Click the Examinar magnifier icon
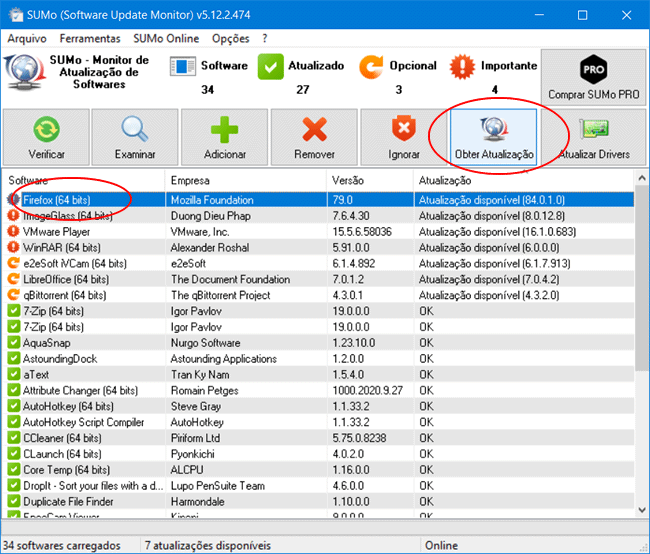Viewport: 650px width, 554px height. (x=135, y=129)
